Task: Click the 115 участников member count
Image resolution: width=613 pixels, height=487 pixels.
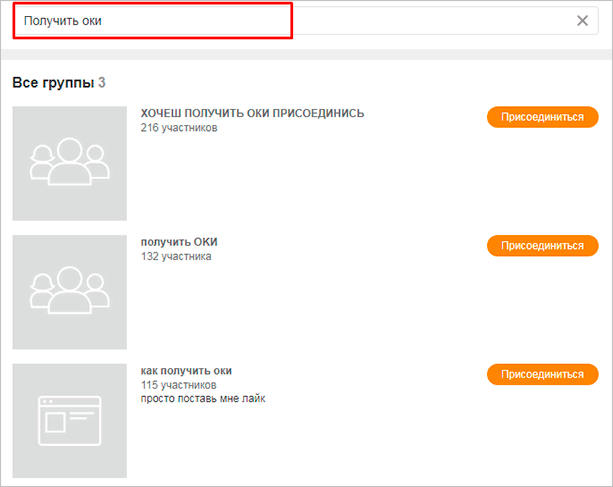Action: point(179,385)
